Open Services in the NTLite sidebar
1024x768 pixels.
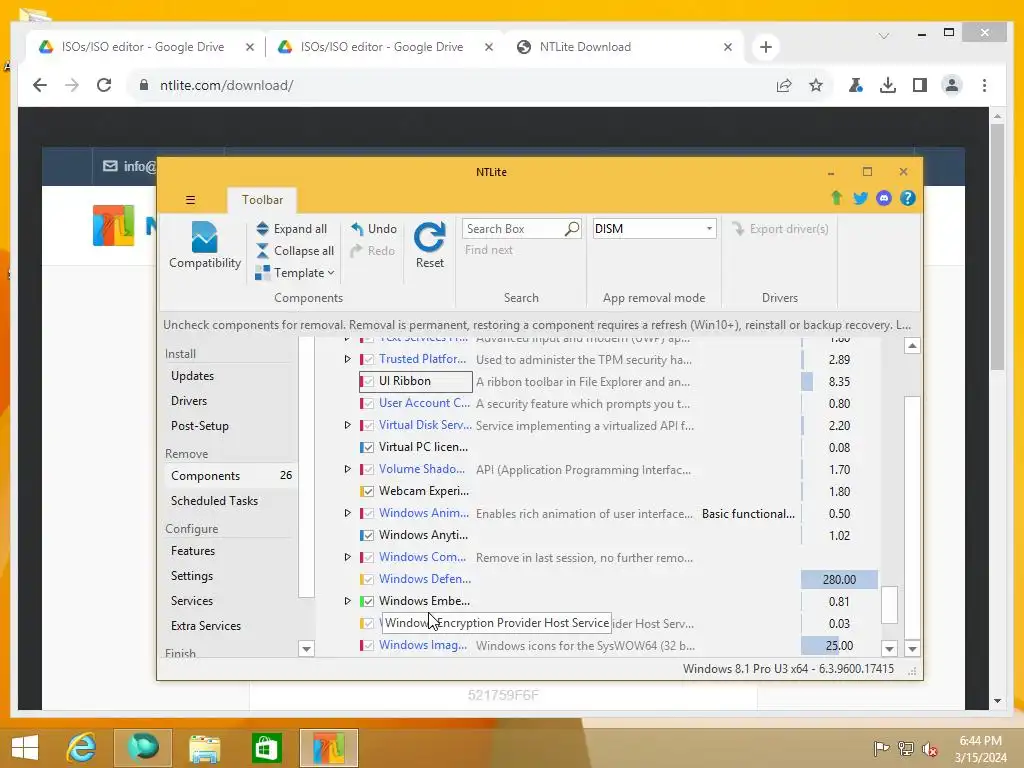pyautogui.click(x=191, y=601)
